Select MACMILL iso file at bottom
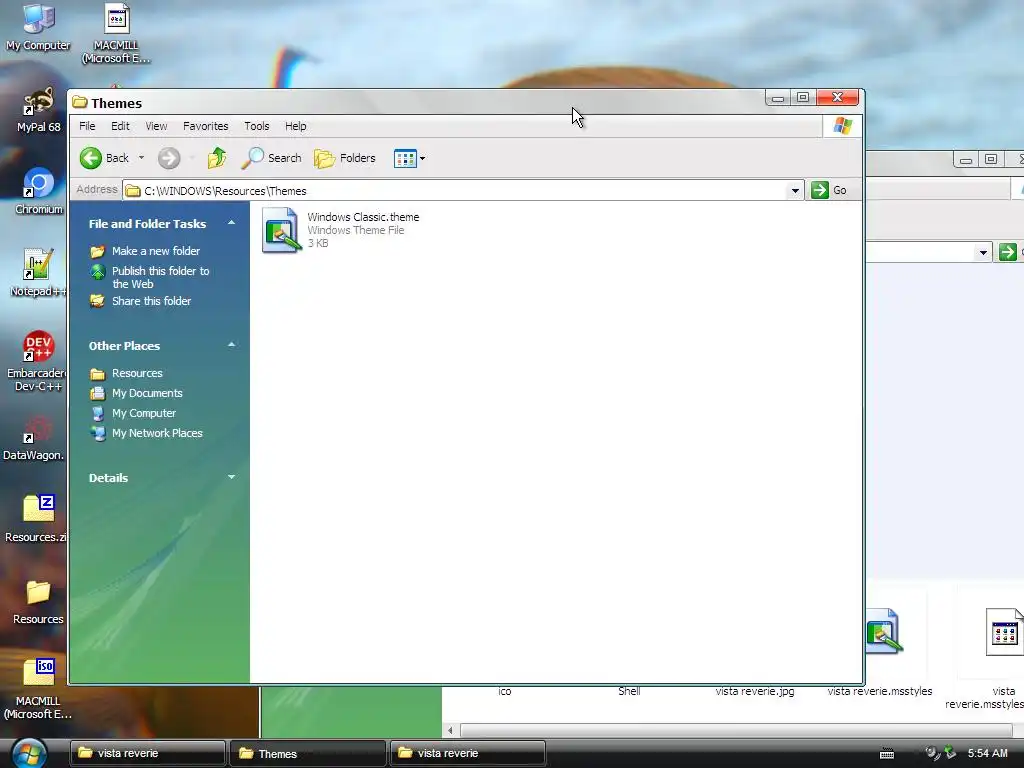Image resolution: width=1024 pixels, height=768 pixels. (x=38, y=689)
